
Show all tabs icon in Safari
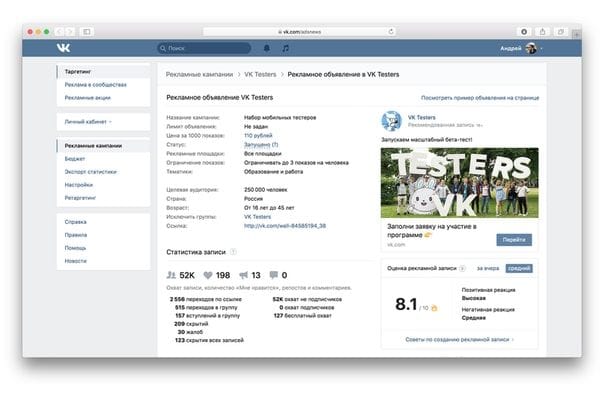click(561, 32)
